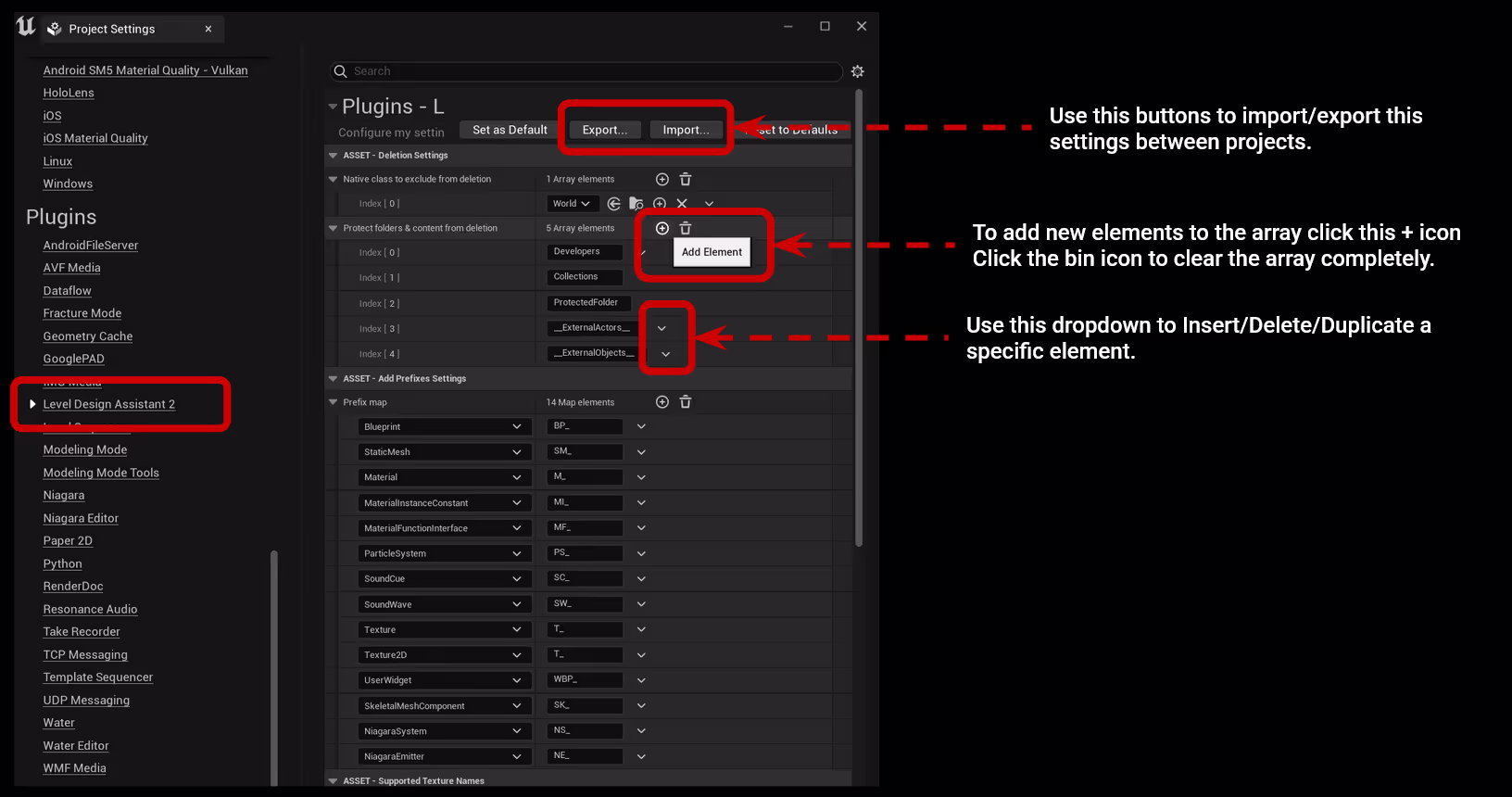Viewport: 1512px width, 797px height.
Task: Click in the settings Search field
Action: click(586, 71)
